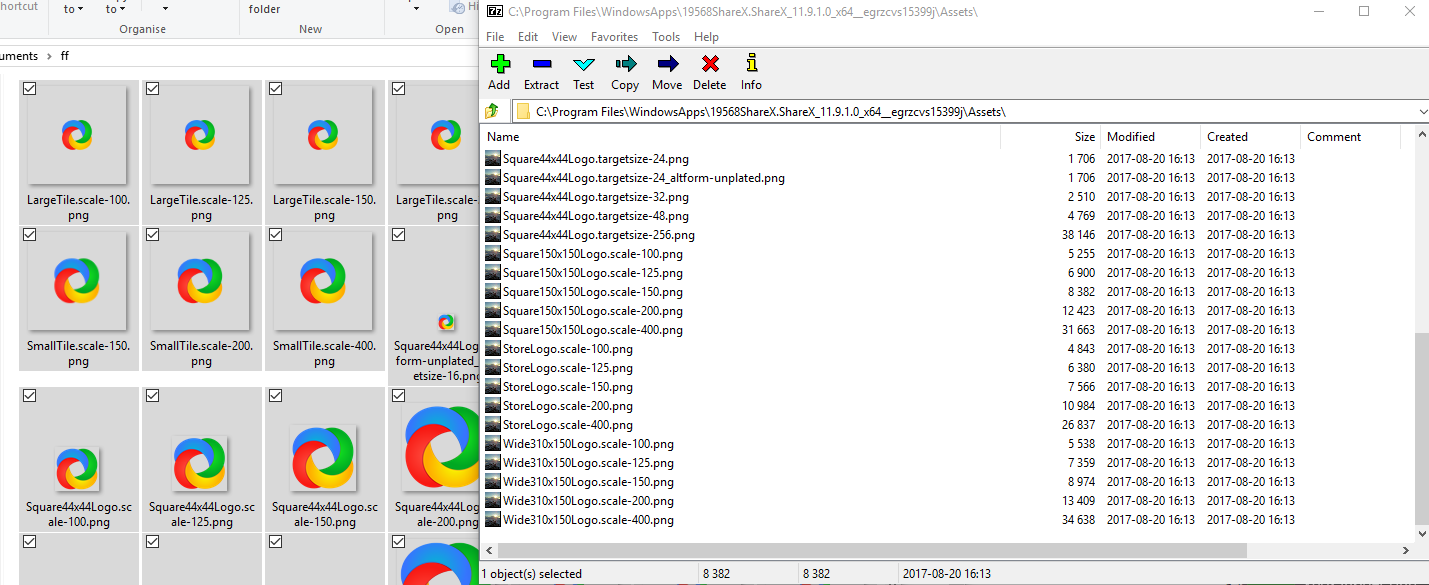Click the Move toolbar icon
The image size is (1429, 585).
668,65
